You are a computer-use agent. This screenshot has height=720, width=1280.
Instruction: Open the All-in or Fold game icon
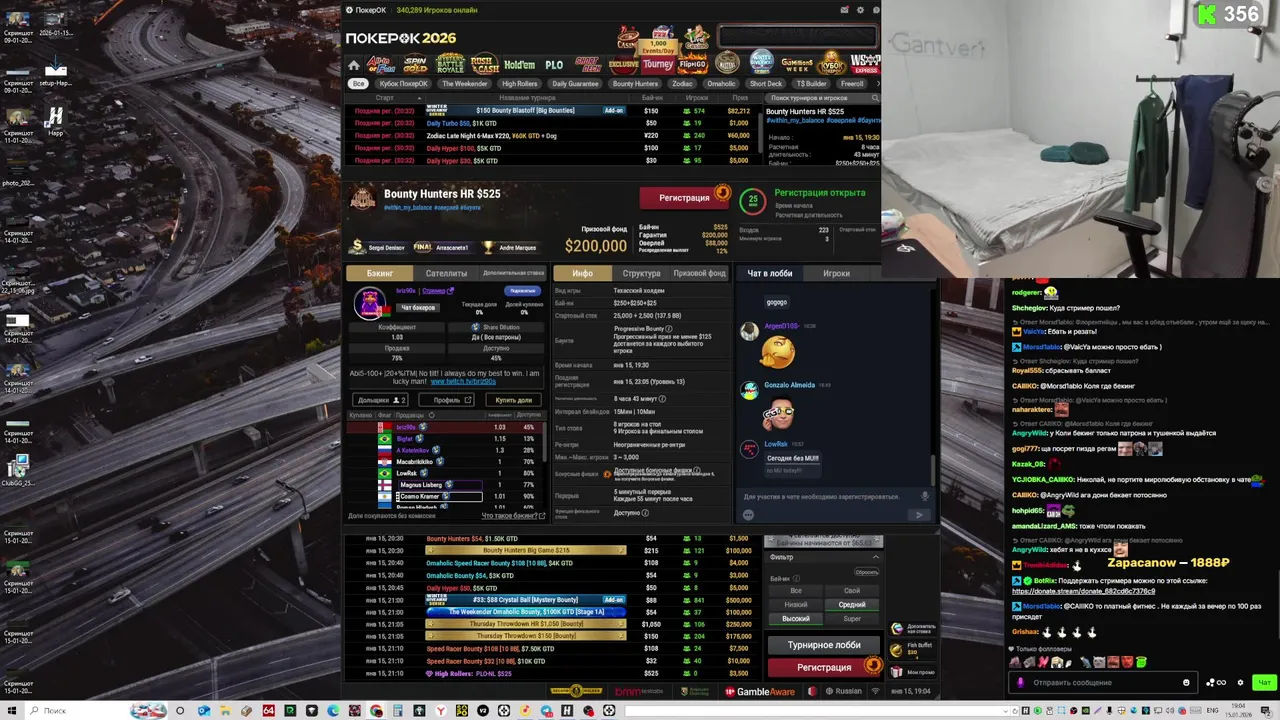tap(381, 64)
